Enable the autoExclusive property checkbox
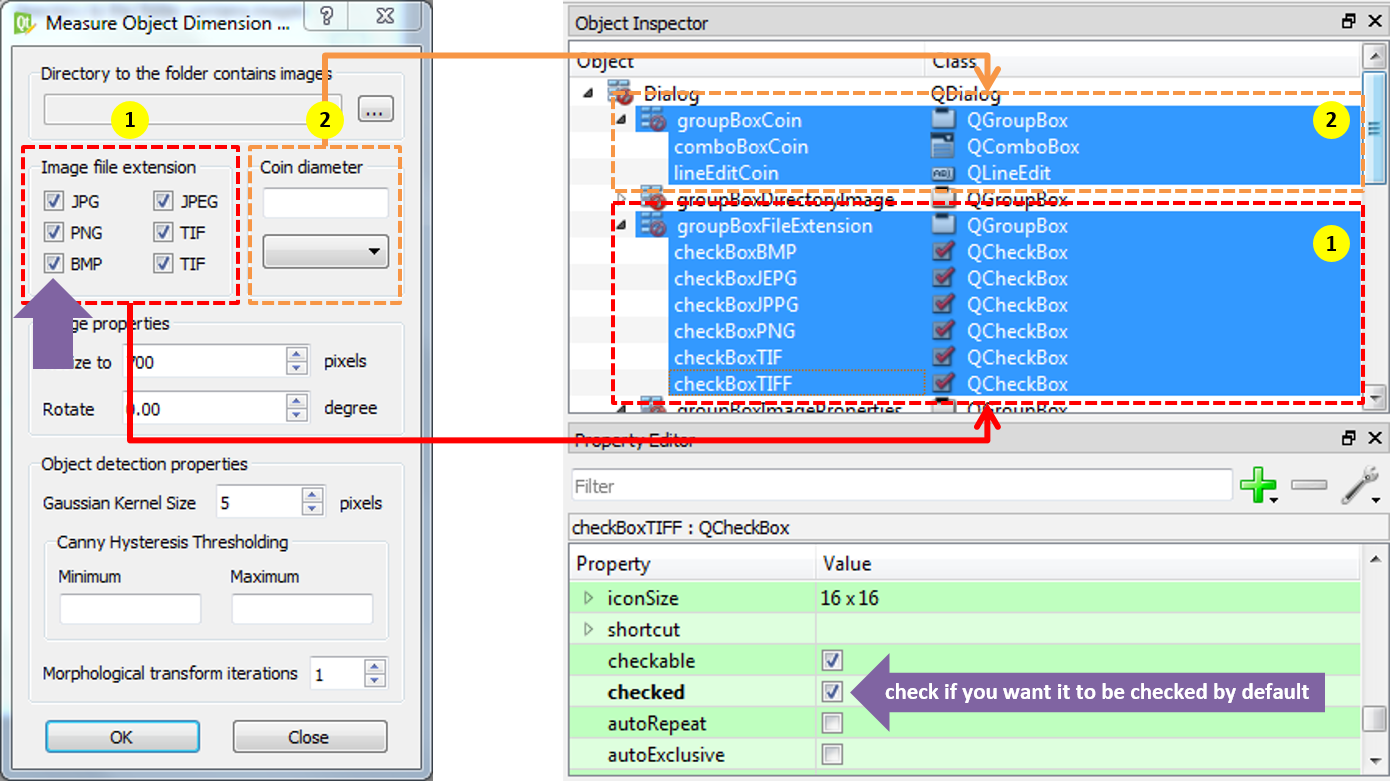The width and height of the screenshot is (1390, 781). [831, 754]
